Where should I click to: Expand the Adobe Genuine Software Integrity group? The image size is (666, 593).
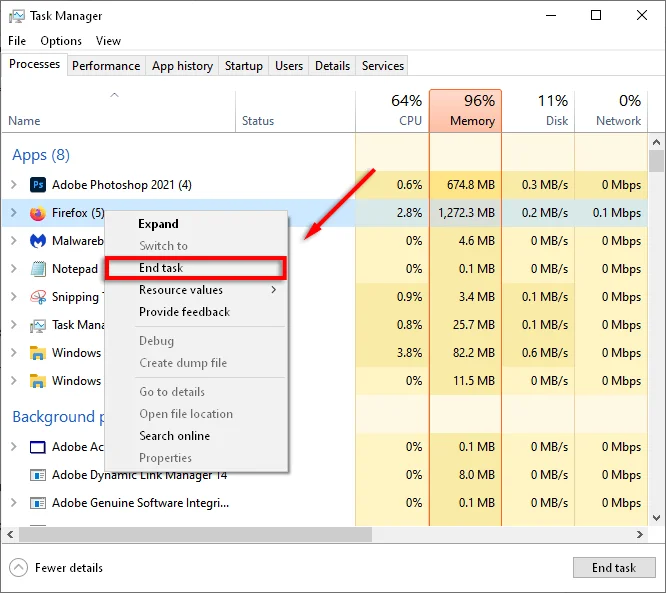tap(14, 503)
